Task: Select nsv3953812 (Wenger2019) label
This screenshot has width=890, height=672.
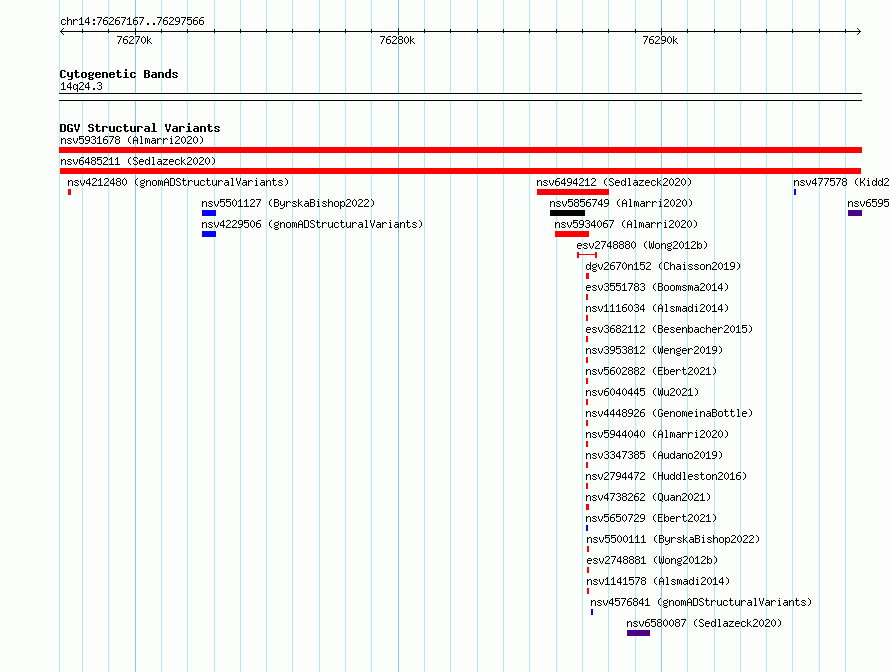Action: [x=654, y=350]
